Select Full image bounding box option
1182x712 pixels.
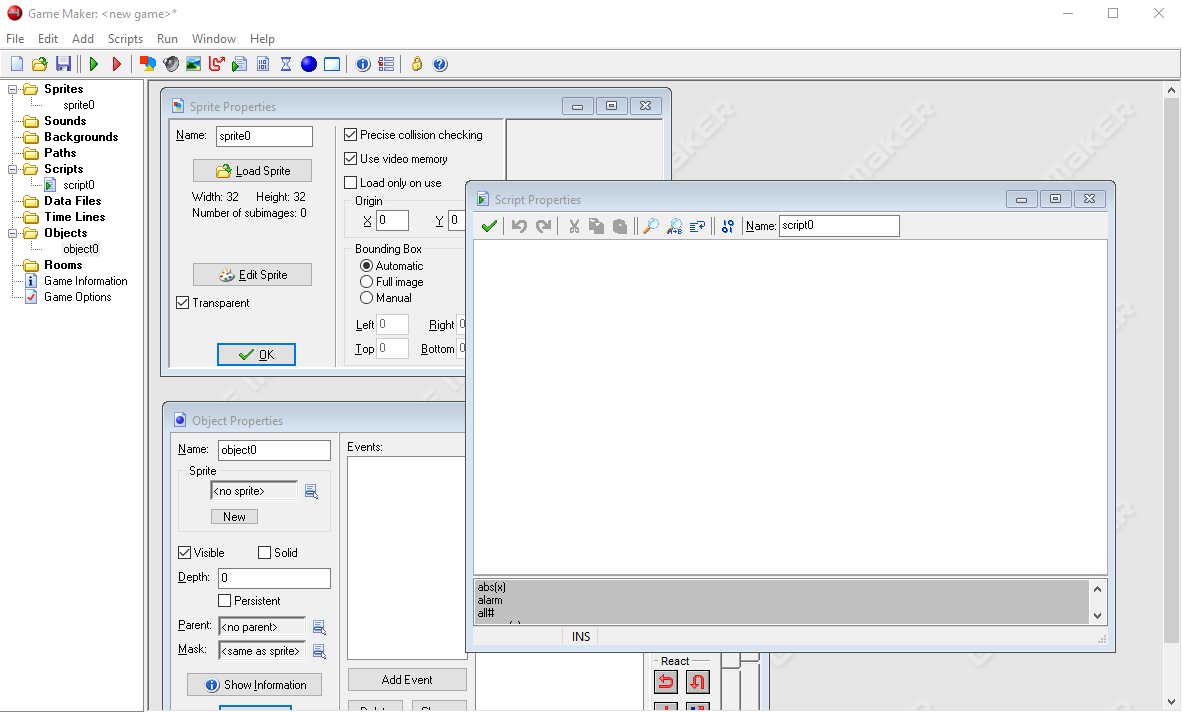tap(366, 282)
